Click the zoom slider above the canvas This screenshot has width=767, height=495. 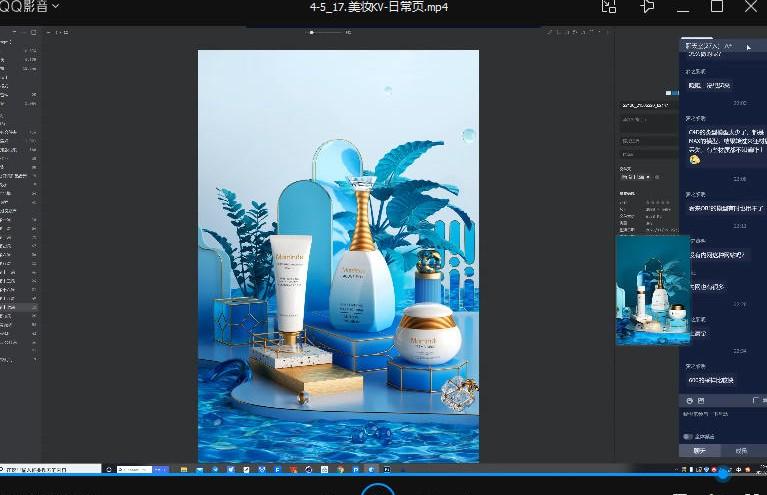coord(312,32)
